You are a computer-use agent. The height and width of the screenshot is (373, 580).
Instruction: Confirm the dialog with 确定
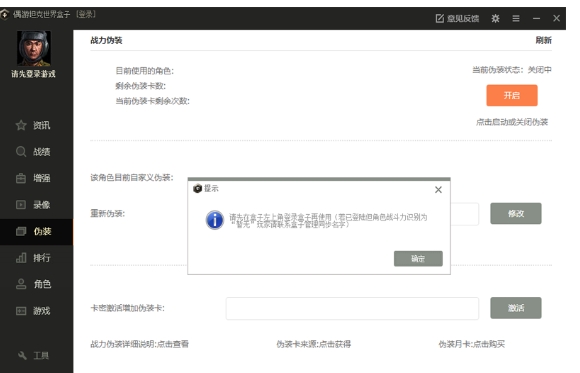point(418,259)
